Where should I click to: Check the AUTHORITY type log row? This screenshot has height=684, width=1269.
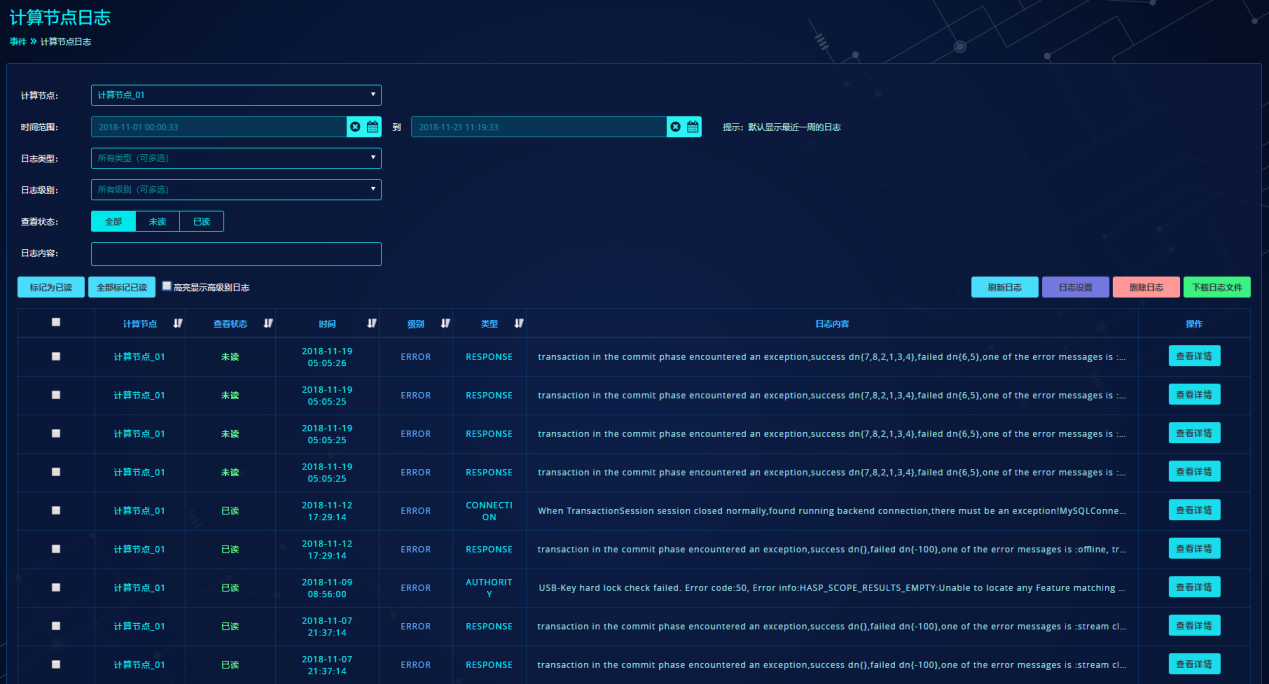[56, 587]
